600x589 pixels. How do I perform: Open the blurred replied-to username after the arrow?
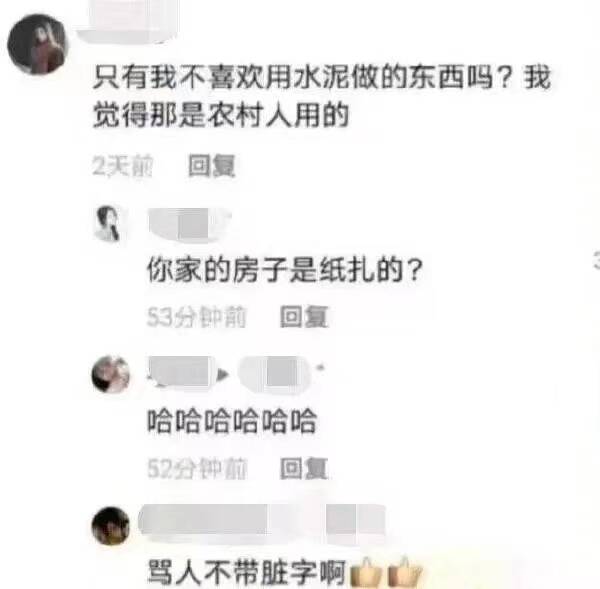(275, 374)
